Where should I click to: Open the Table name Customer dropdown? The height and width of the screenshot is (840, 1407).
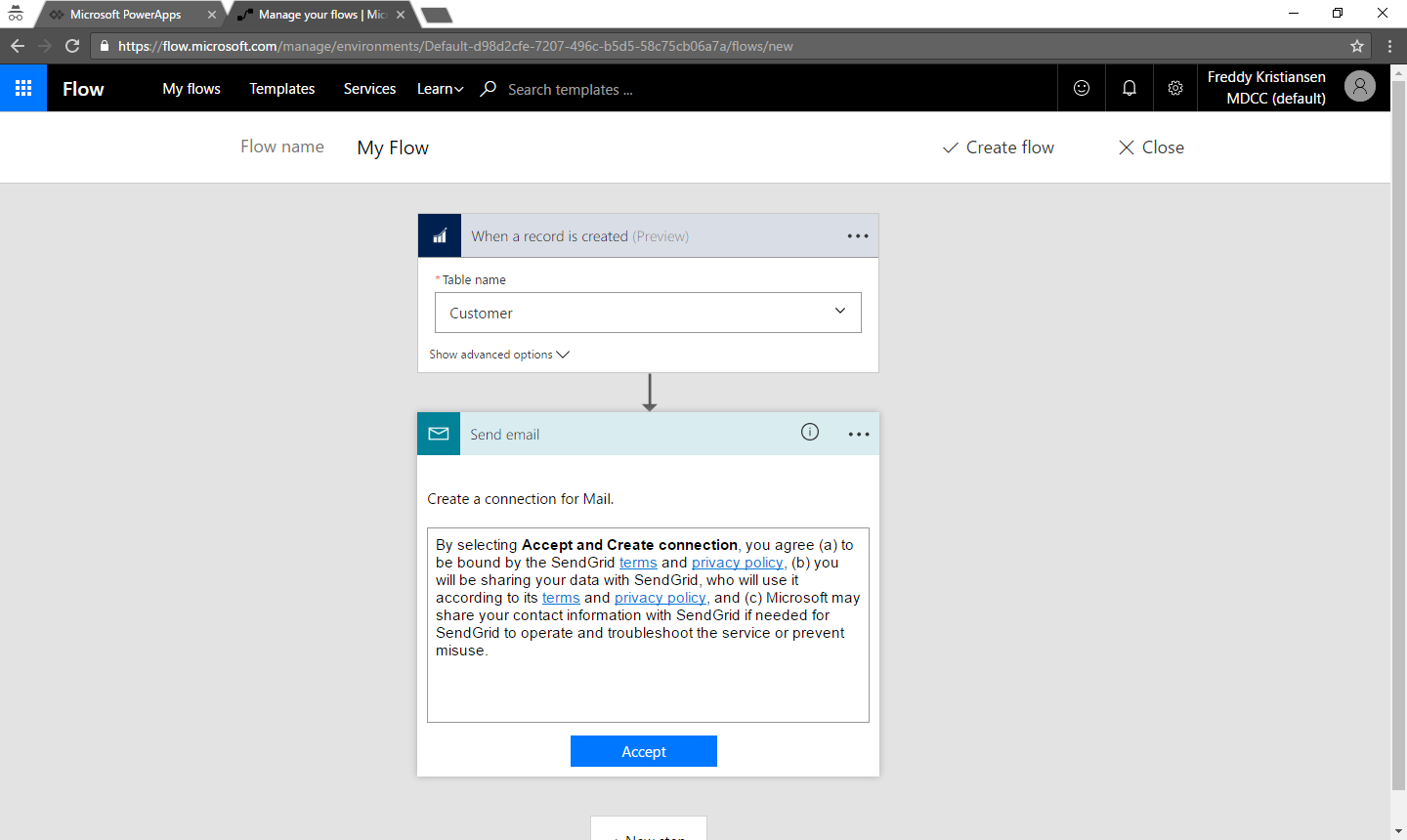[x=648, y=313]
